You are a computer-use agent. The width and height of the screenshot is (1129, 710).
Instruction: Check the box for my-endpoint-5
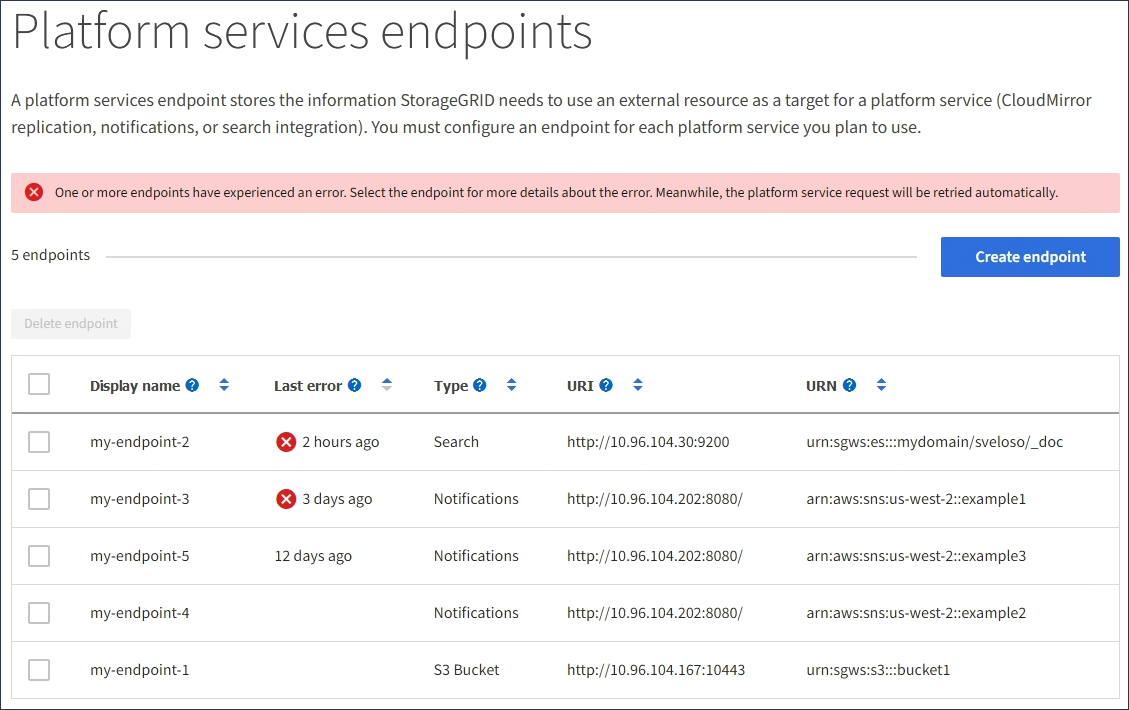pos(39,556)
